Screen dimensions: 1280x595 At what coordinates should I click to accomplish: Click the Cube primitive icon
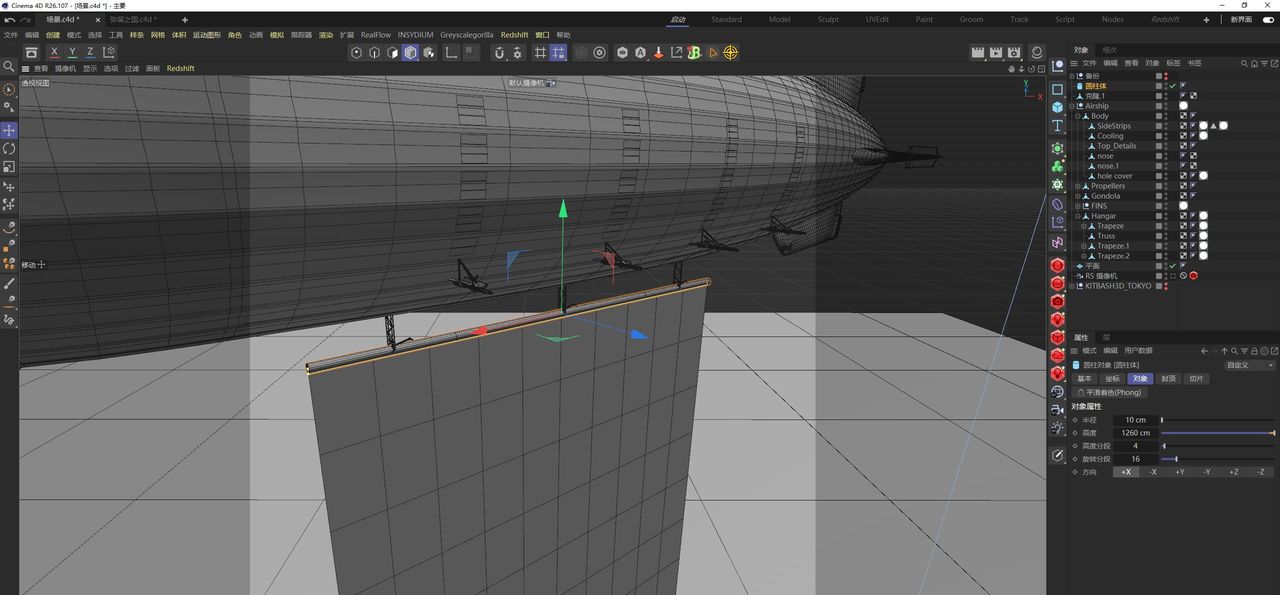(x=1057, y=107)
